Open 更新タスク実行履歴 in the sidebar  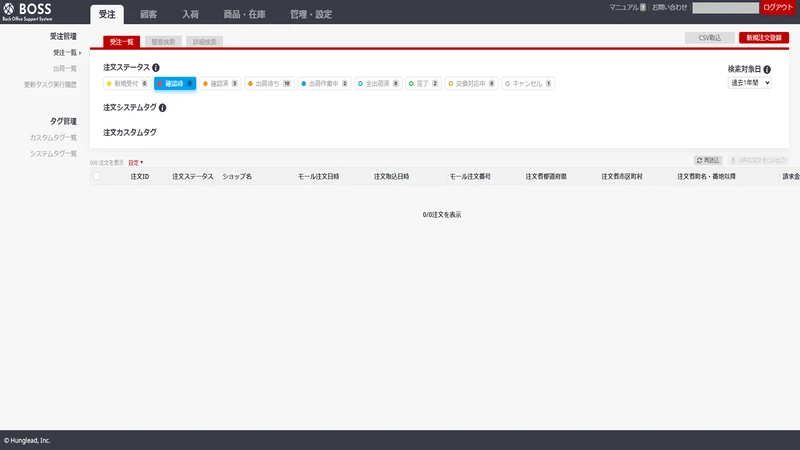(x=50, y=85)
